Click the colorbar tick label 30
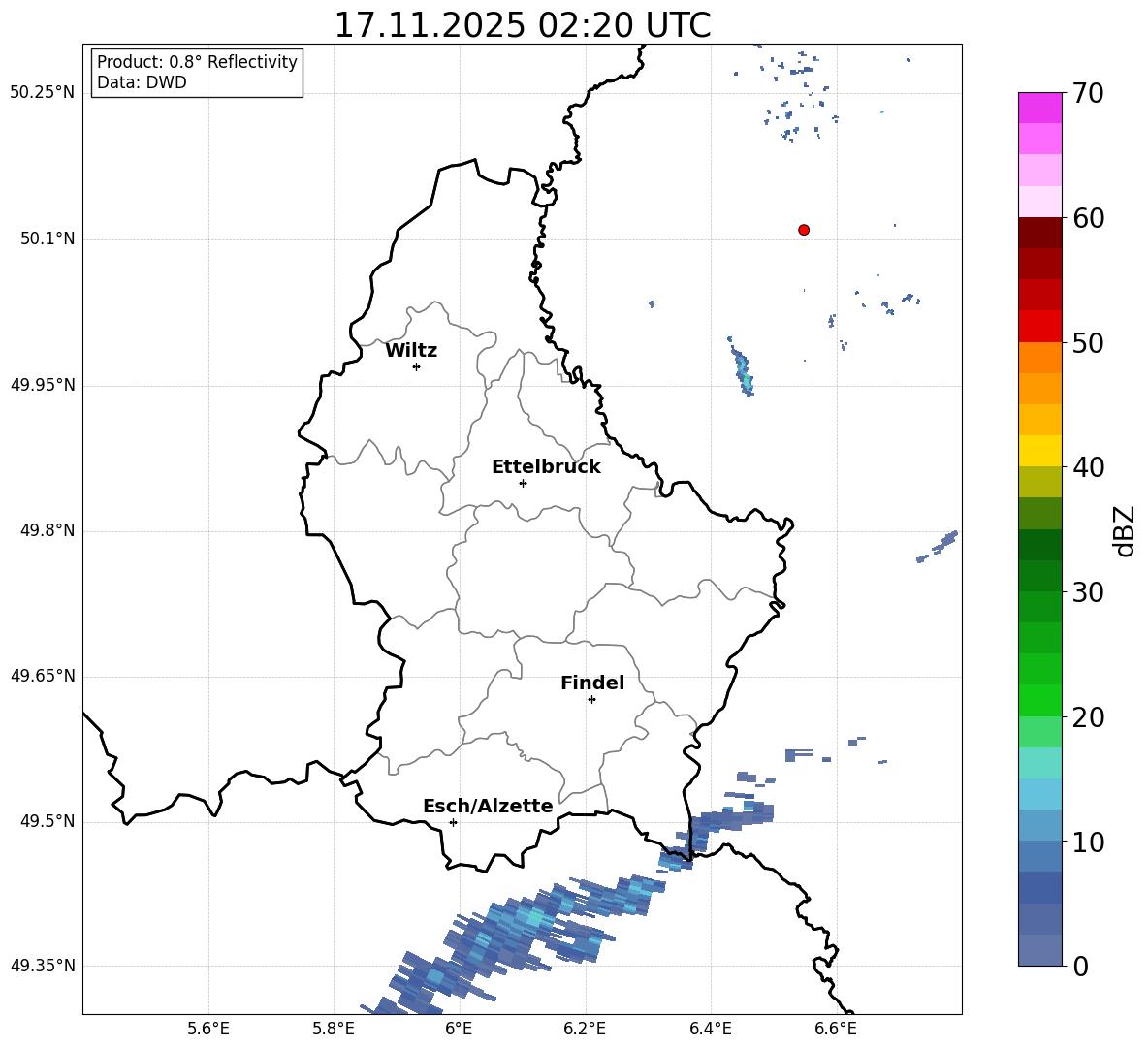This screenshot has height=1048, width=1148. 1088,591
